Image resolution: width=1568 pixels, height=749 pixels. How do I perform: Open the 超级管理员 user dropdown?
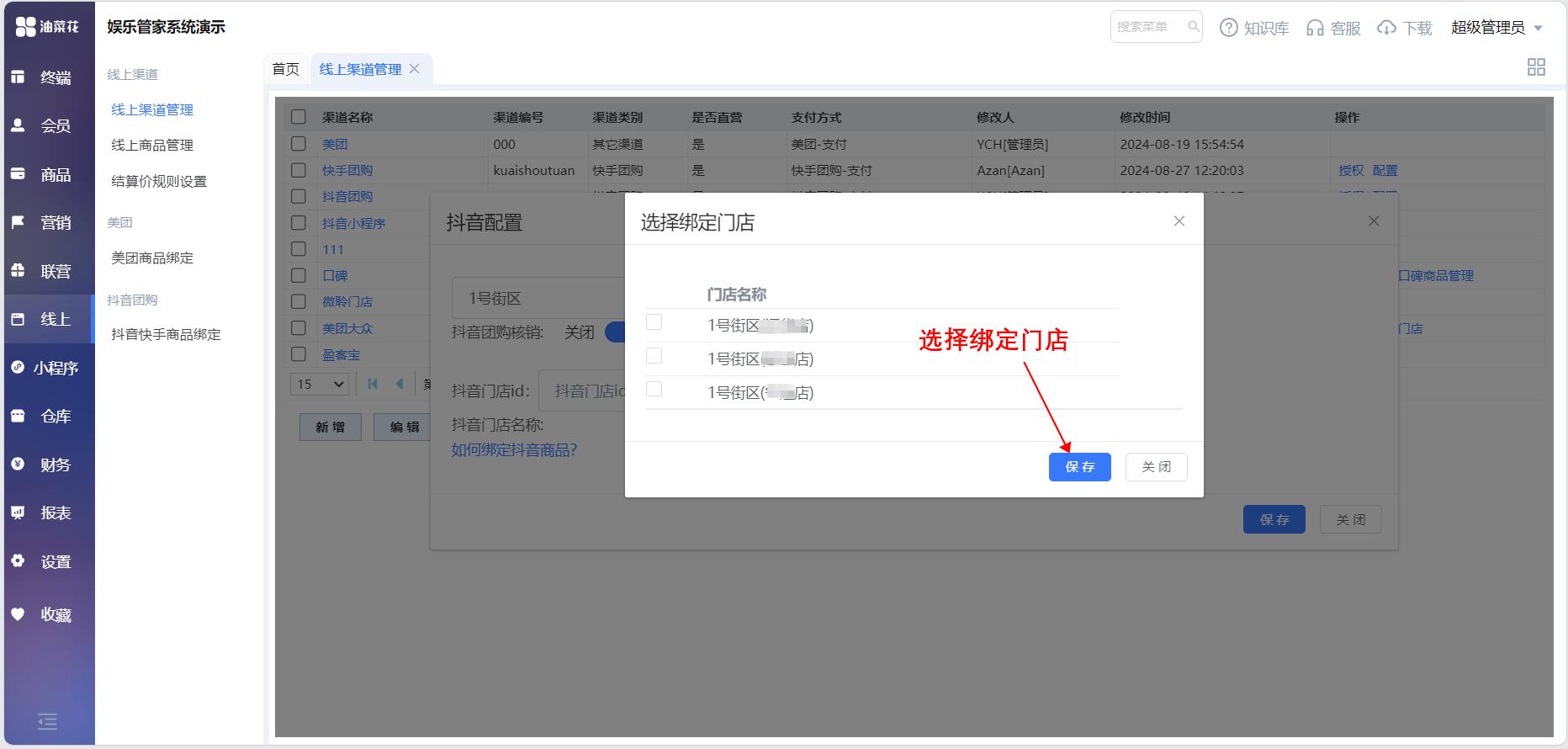pyautogui.click(x=1496, y=28)
